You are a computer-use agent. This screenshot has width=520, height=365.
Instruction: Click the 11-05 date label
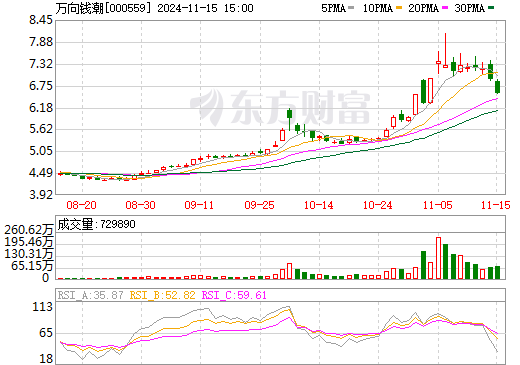click(438, 205)
